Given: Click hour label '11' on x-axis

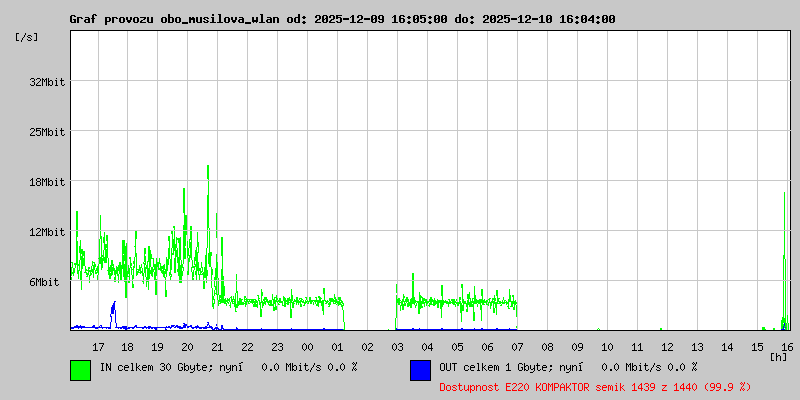Looking at the screenshot, I should [x=637, y=347].
